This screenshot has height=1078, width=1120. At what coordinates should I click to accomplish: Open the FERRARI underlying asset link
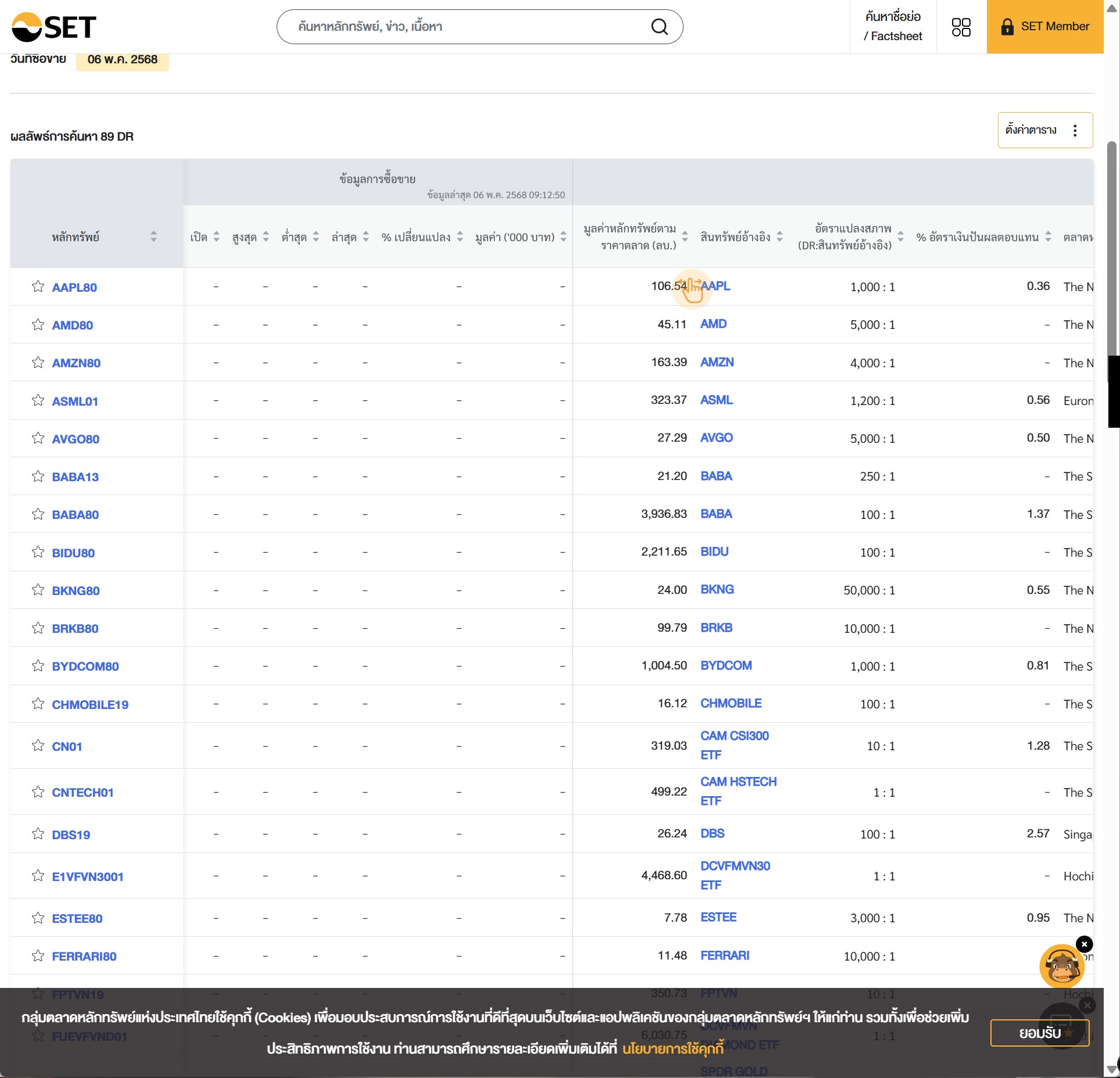point(725,955)
